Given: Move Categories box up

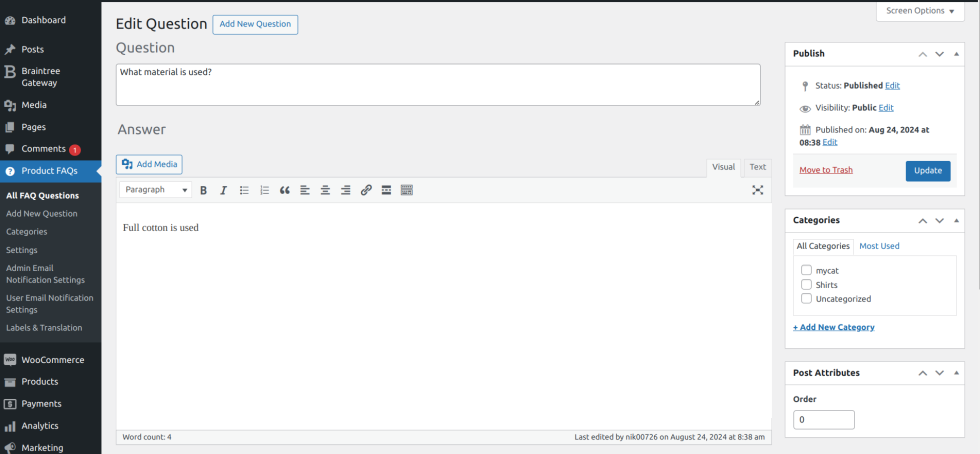Looking at the screenshot, I should pos(922,220).
